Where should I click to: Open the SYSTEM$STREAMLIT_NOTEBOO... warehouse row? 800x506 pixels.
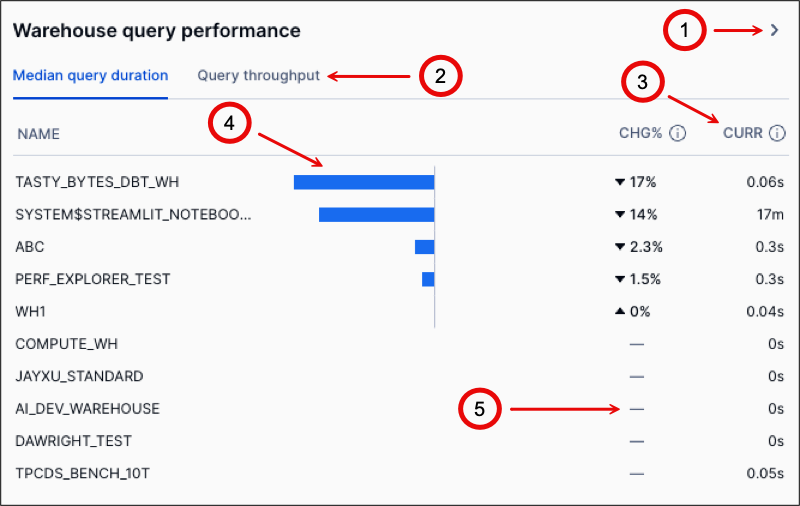pyautogui.click(x=134, y=214)
